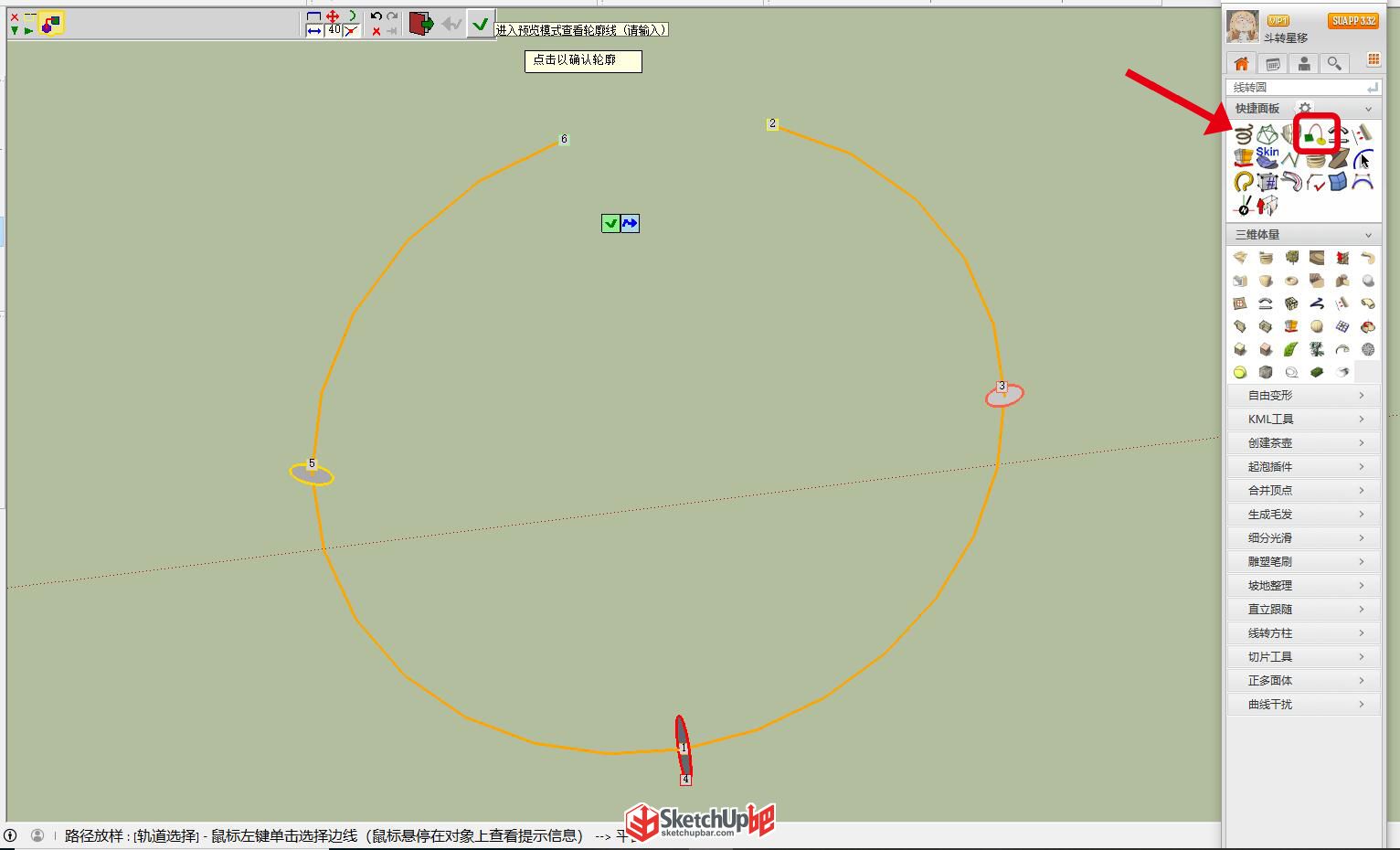1400x850 pixels.
Task: Select the green leaf icon in 三维体量
Action: tap(1290, 349)
